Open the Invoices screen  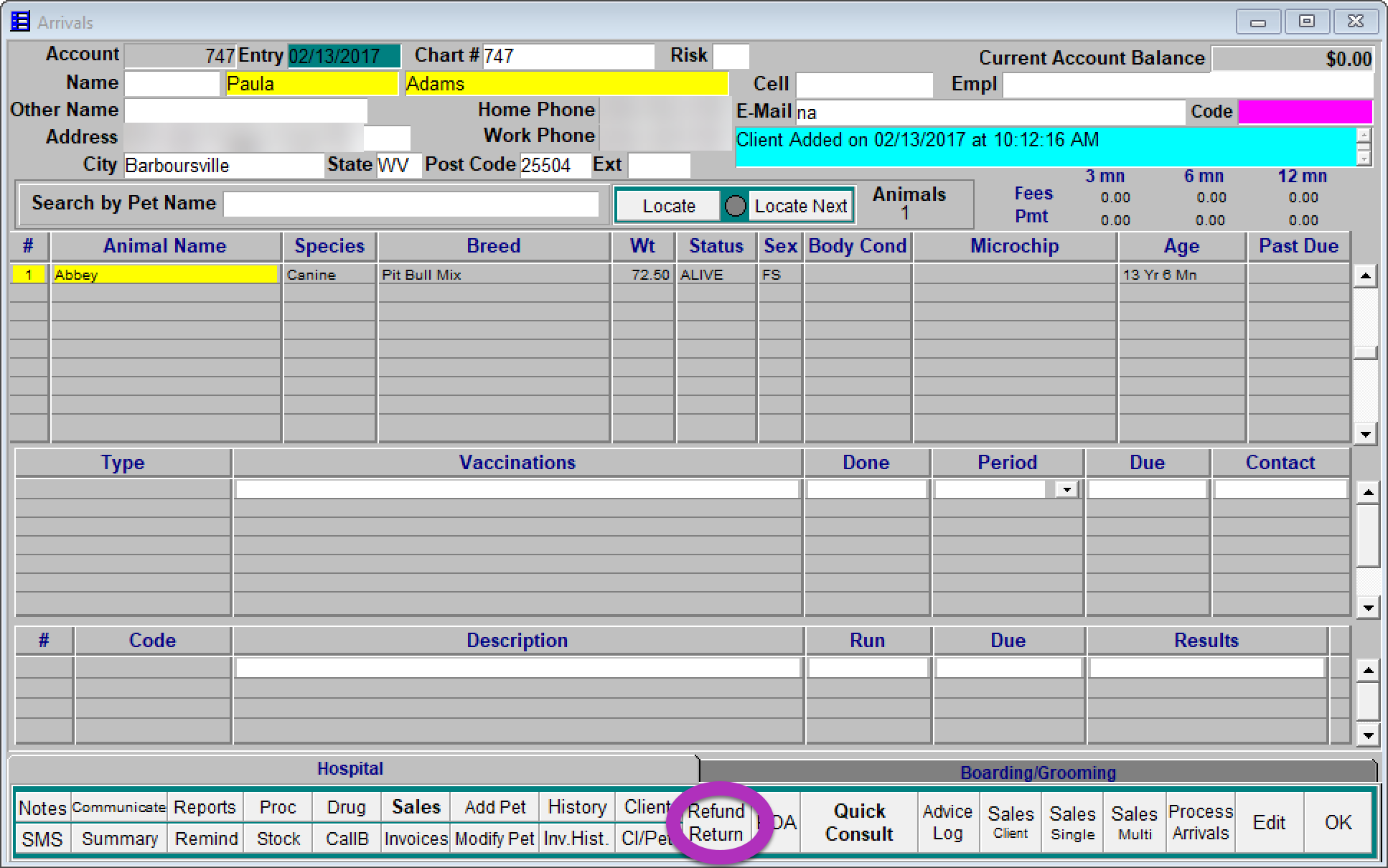(x=415, y=838)
